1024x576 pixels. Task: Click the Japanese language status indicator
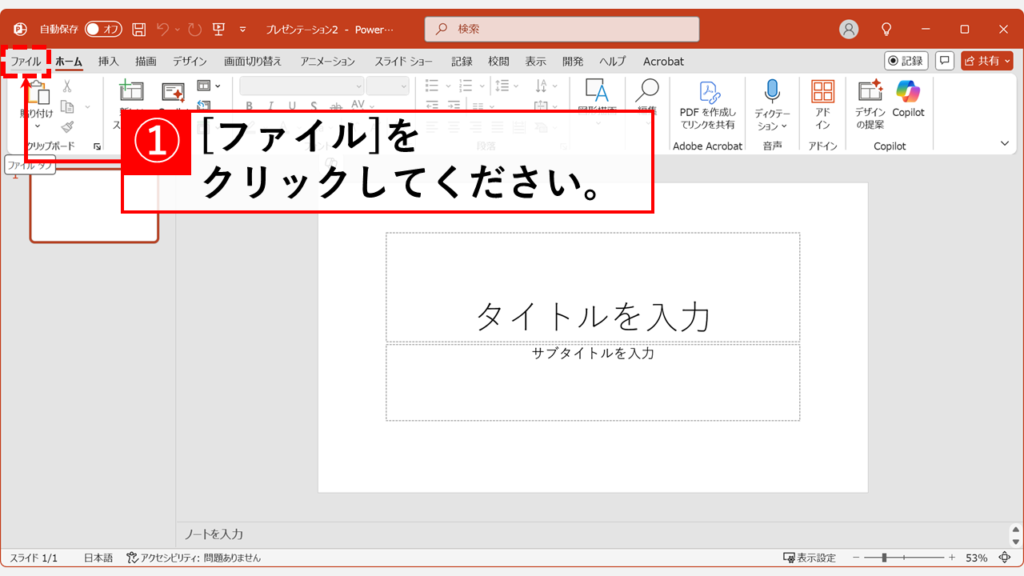(98, 558)
